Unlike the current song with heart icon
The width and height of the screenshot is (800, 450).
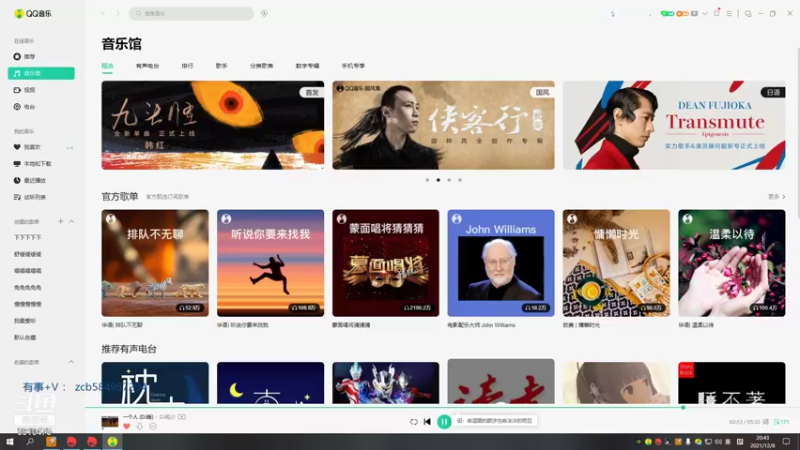(127, 427)
